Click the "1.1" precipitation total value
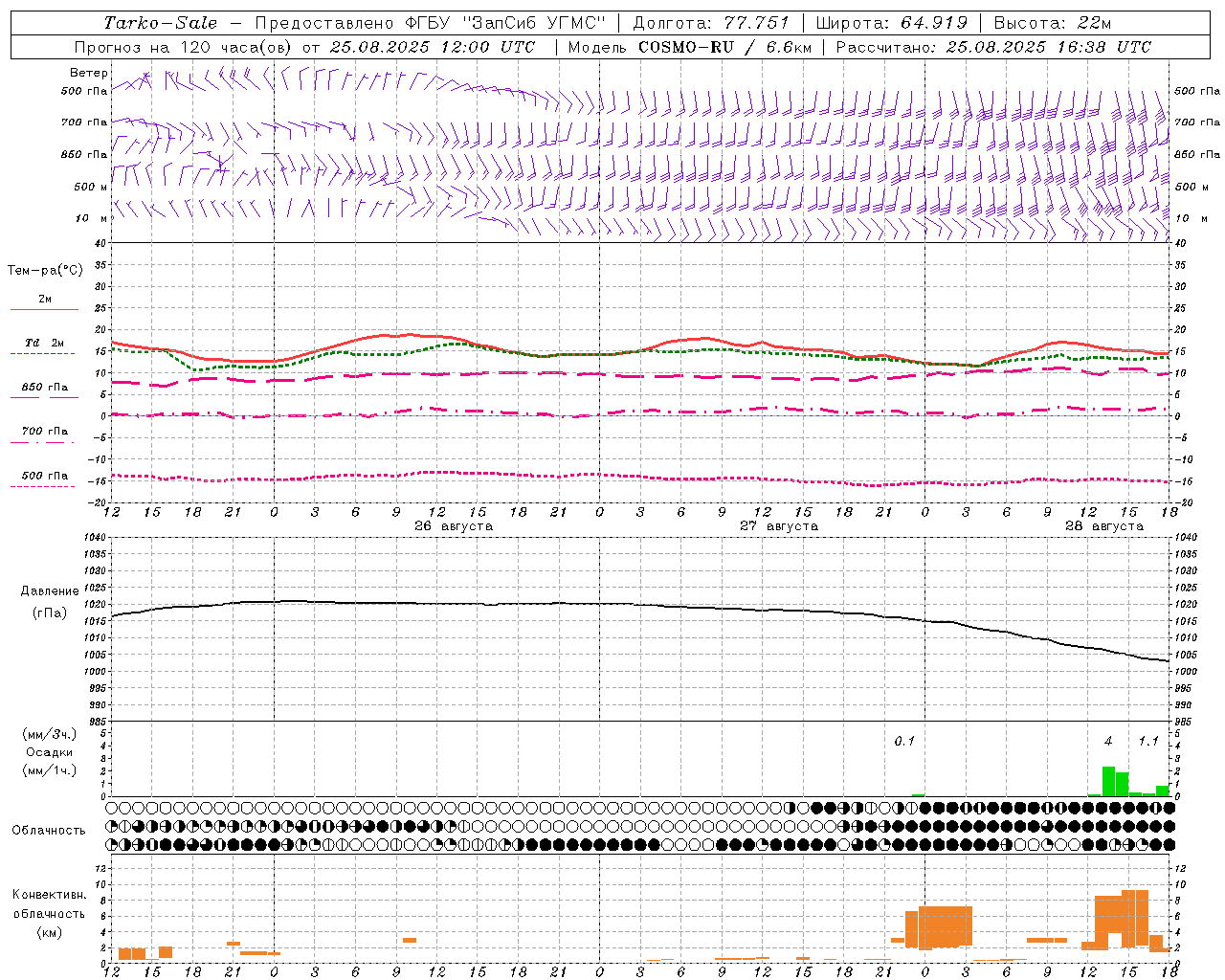 [x=1148, y=742]
